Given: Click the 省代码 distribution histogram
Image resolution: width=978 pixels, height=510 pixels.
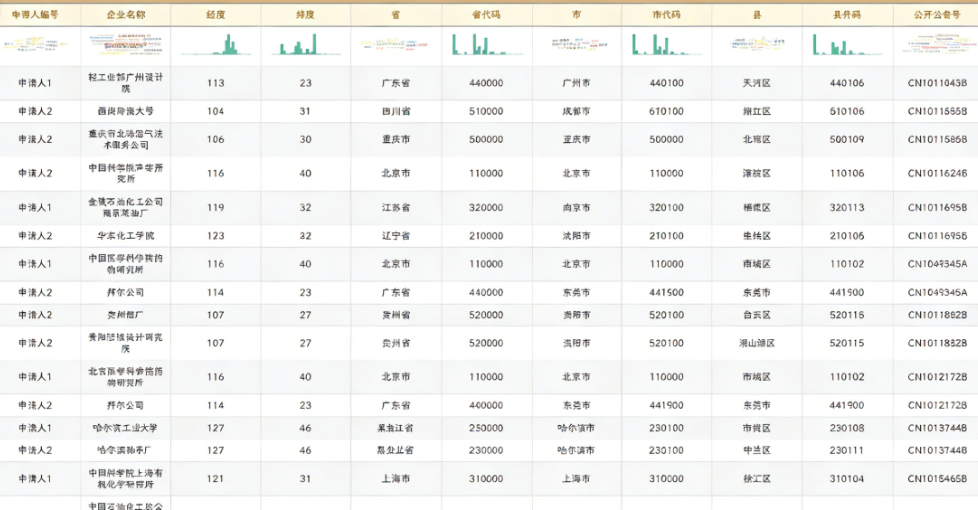Looking at the screenshot, I should pos(486,44).
